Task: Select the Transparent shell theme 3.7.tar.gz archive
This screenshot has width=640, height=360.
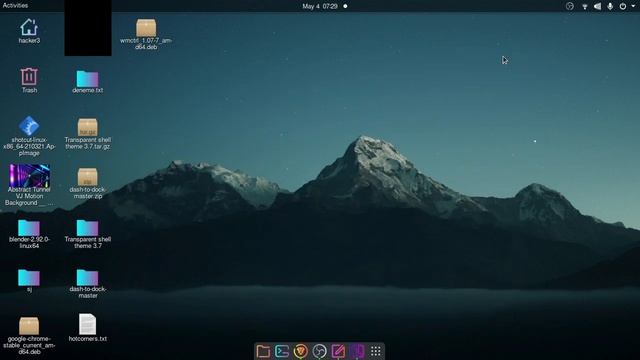Action: click(x=87, y=127)
